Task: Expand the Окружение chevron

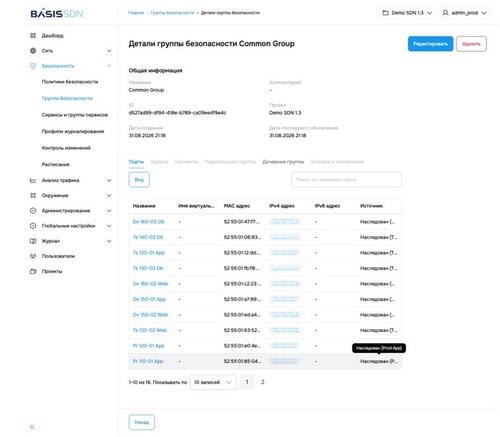Action: coord(109,195)
